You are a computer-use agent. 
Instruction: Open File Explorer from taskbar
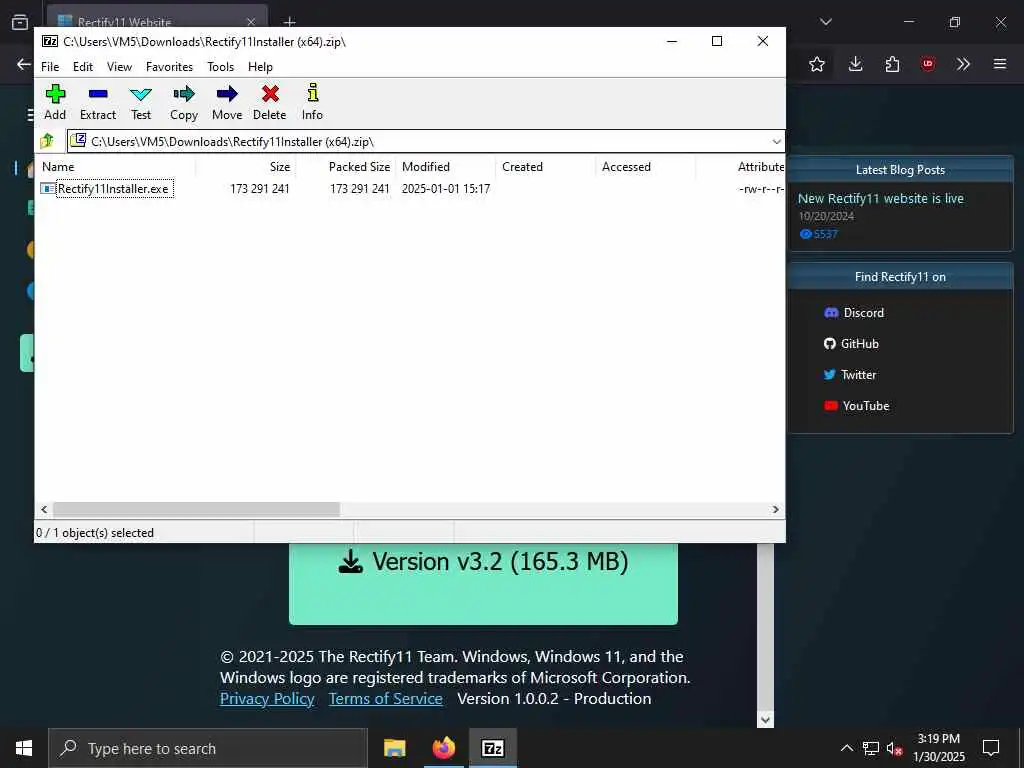394,748
